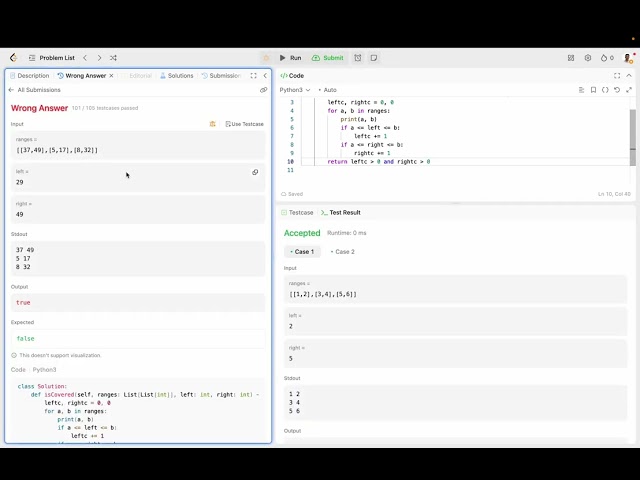
Task: Click the debug icon next to Use Testcase
Action: [212, 124]
